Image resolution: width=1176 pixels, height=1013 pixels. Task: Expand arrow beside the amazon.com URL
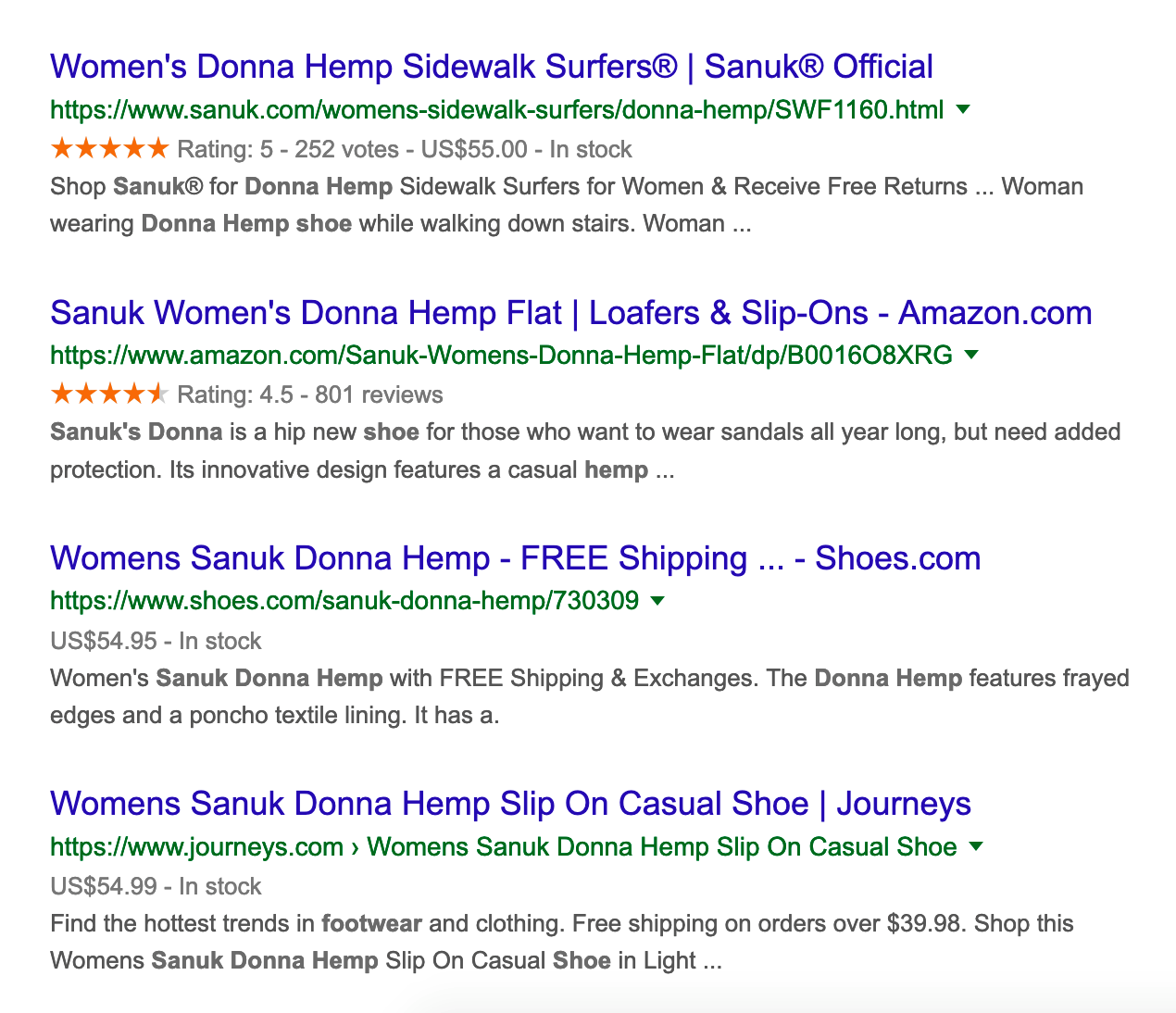pos(971,355)
